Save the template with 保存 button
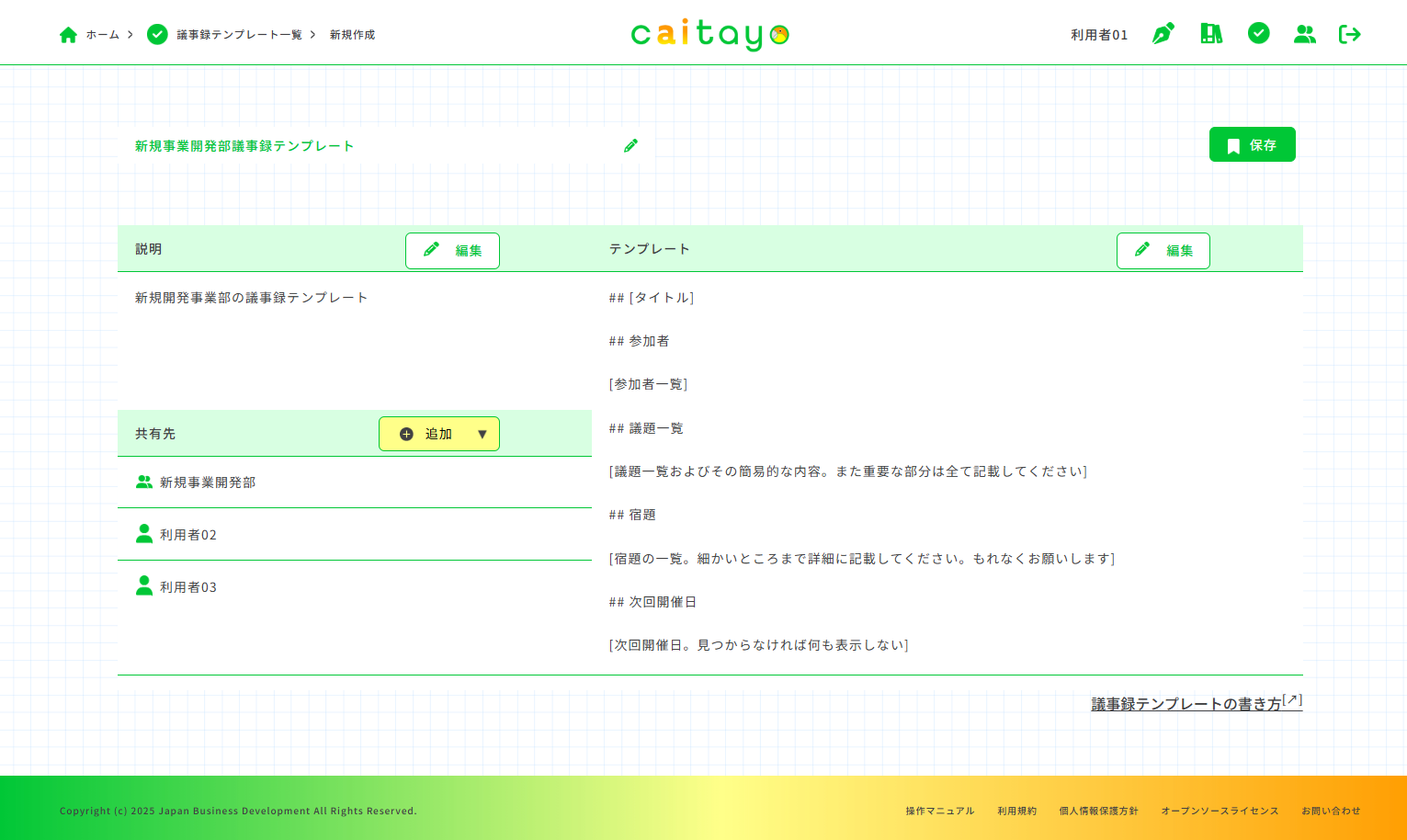1407x840 pixels. [x=1252, y=144]
